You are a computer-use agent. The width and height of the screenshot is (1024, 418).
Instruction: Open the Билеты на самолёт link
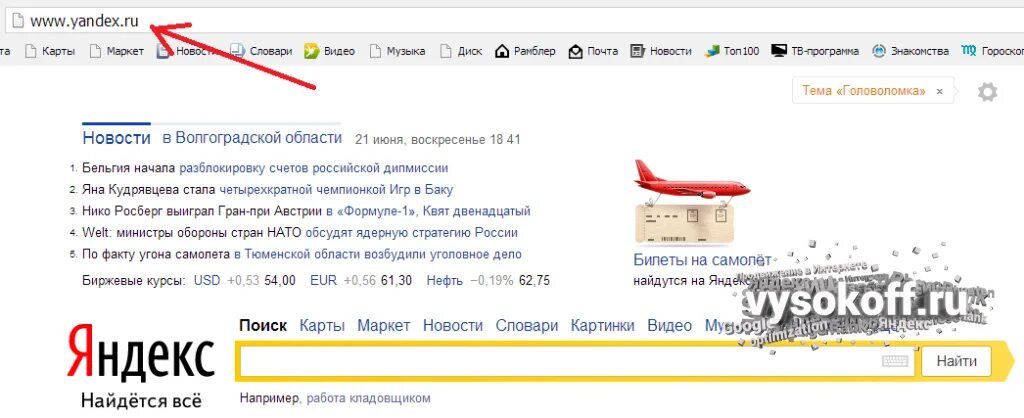(702, 260)
